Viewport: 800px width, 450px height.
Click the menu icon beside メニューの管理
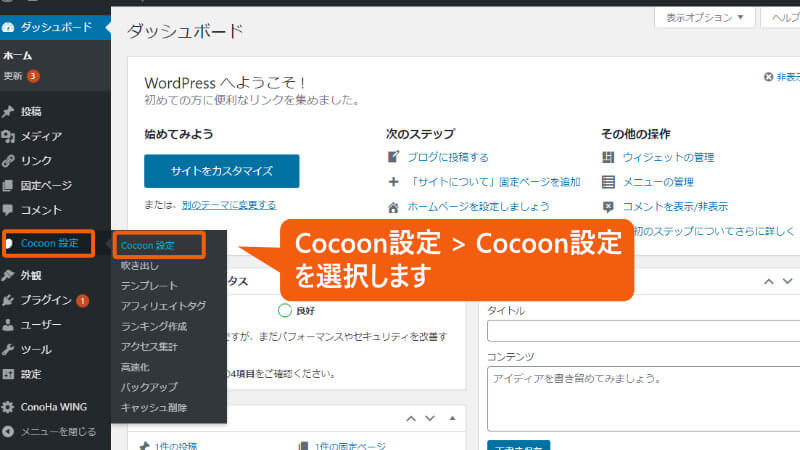tap(608, 182)
